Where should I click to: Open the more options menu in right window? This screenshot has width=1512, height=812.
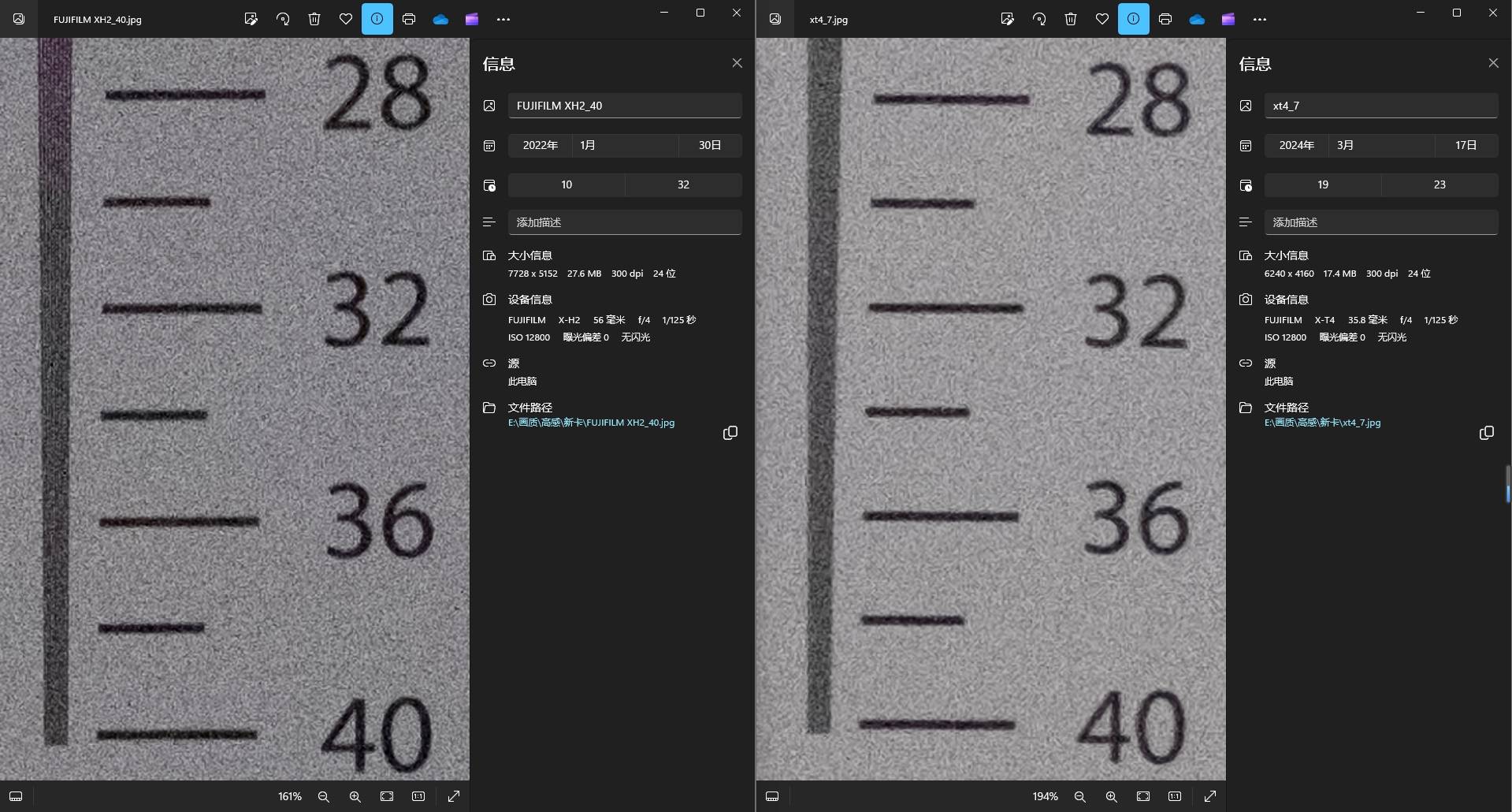click(1260, 19)
